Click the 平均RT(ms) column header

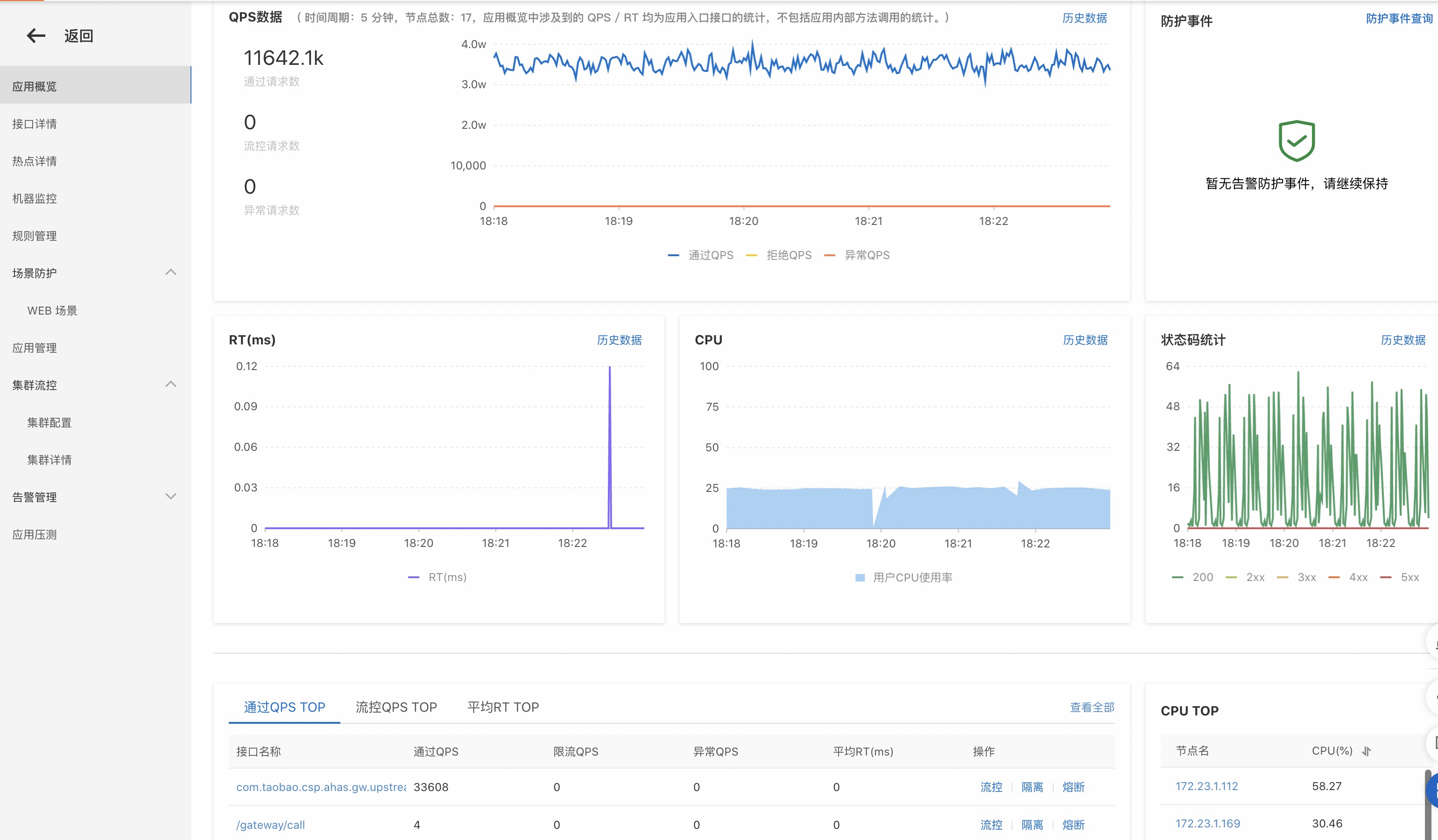point(863,752)
